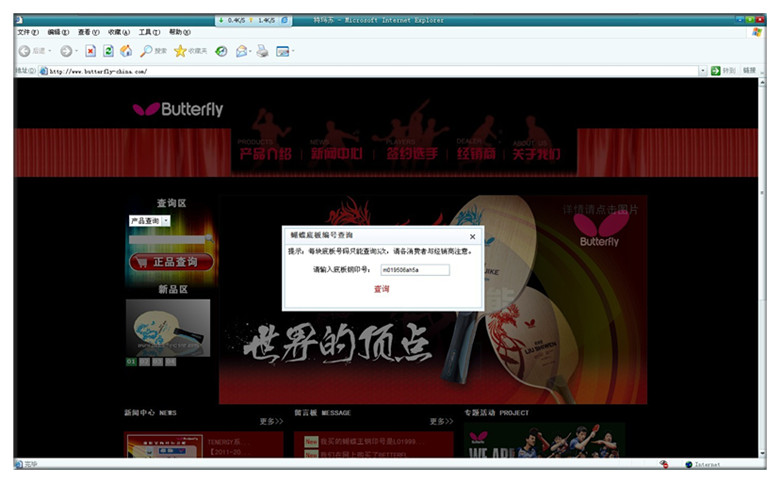The height and width of the screenshot is (483, 780).
Task: Click the blade serial number input field
Action: pyautogui.click(x=415, y=270)
